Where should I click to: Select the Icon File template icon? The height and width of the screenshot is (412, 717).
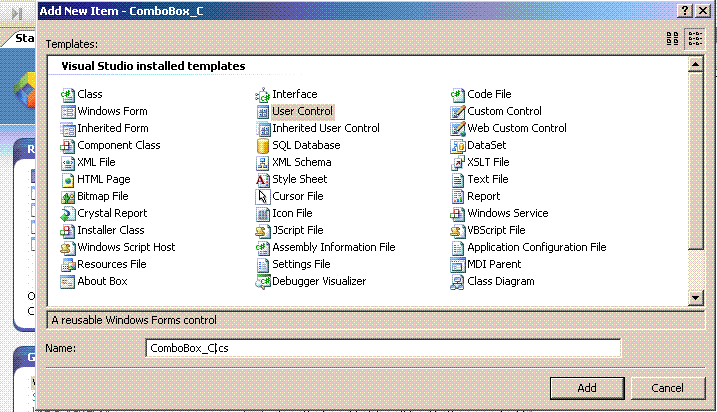[x=262, y=214]
